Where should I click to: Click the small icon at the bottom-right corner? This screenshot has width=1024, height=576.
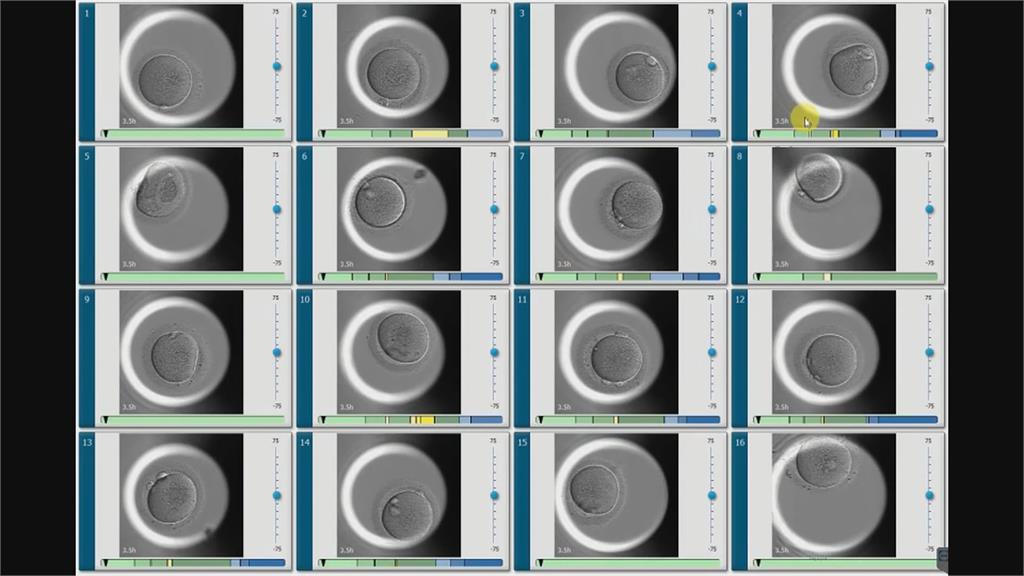[942, 553]
